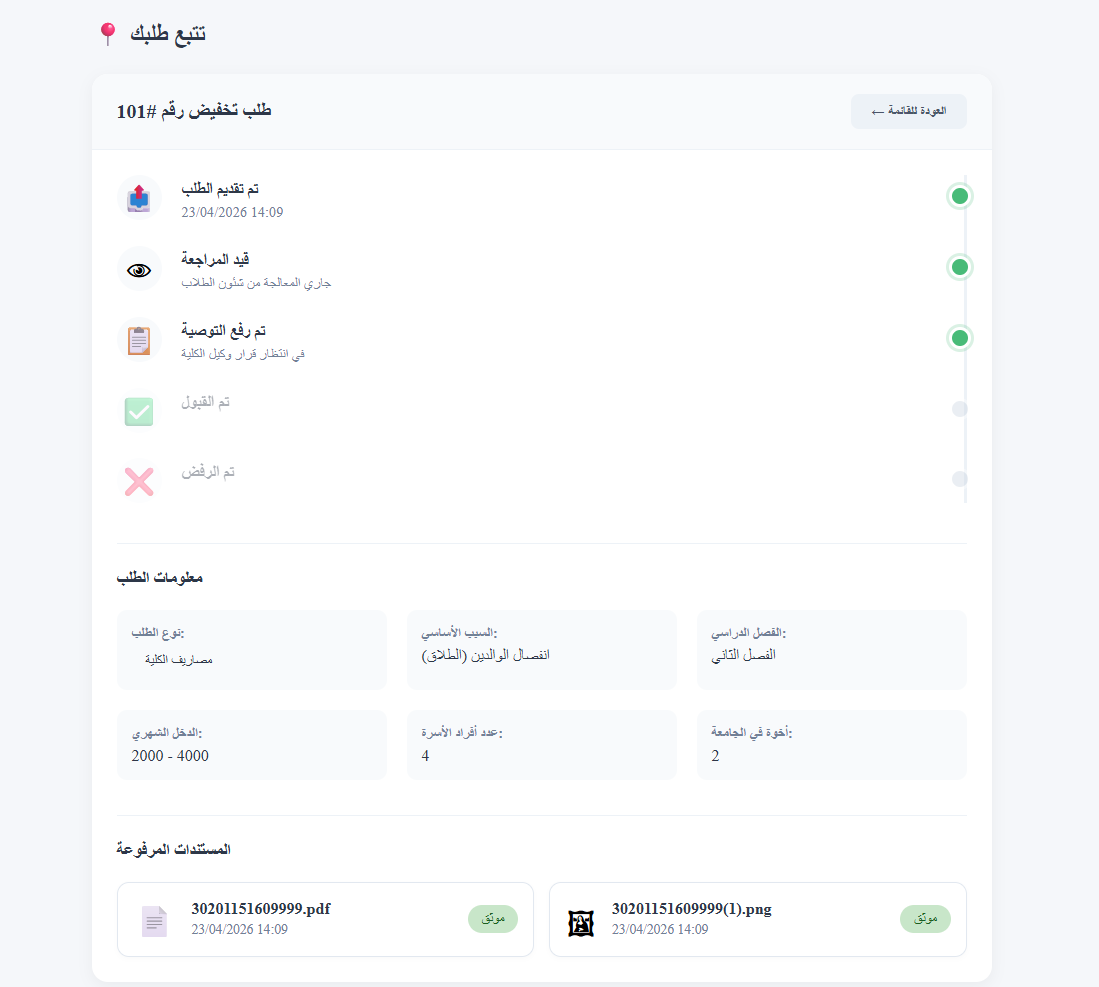The width and height of the screenshot is (1099, 987).
Task: Click the gray status dot for تم القبول step
Action: click(x=959, y=408)
